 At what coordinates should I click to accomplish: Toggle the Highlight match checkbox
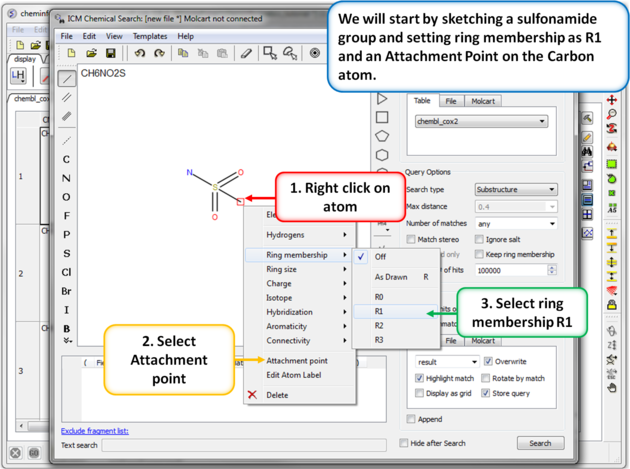pos(420,378)
